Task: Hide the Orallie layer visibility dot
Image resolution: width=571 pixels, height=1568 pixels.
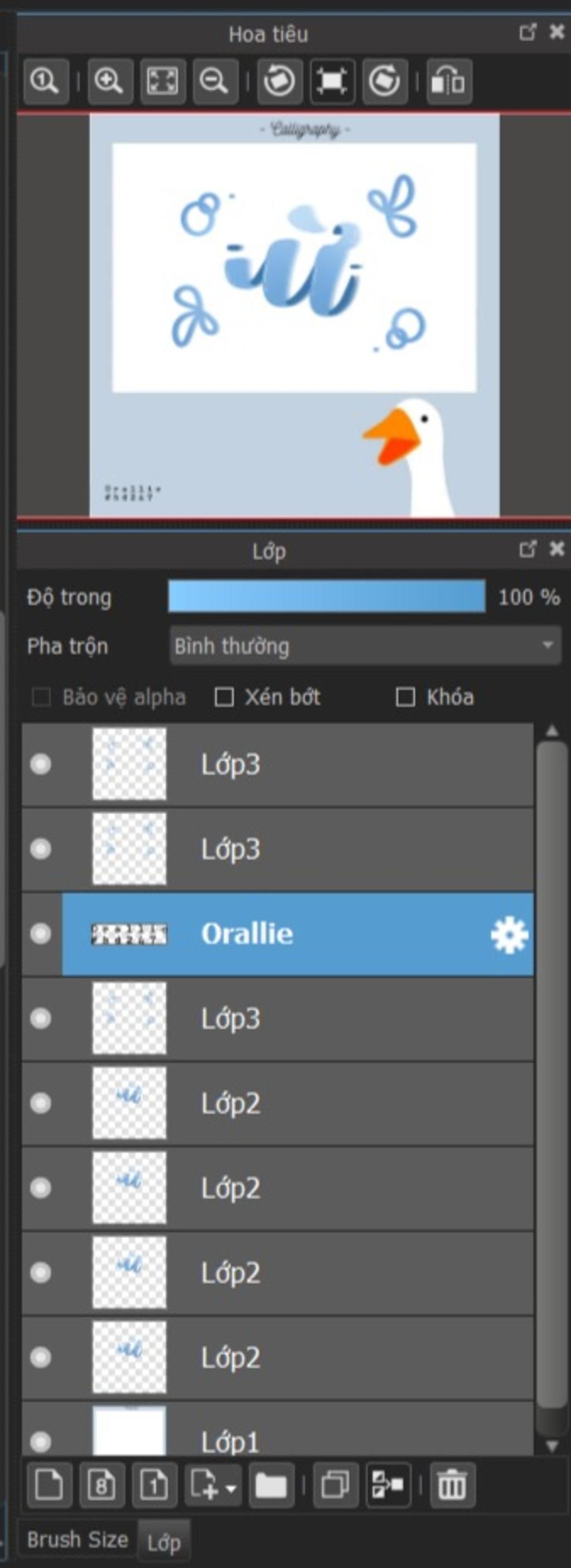Action: tap(41, 934)
